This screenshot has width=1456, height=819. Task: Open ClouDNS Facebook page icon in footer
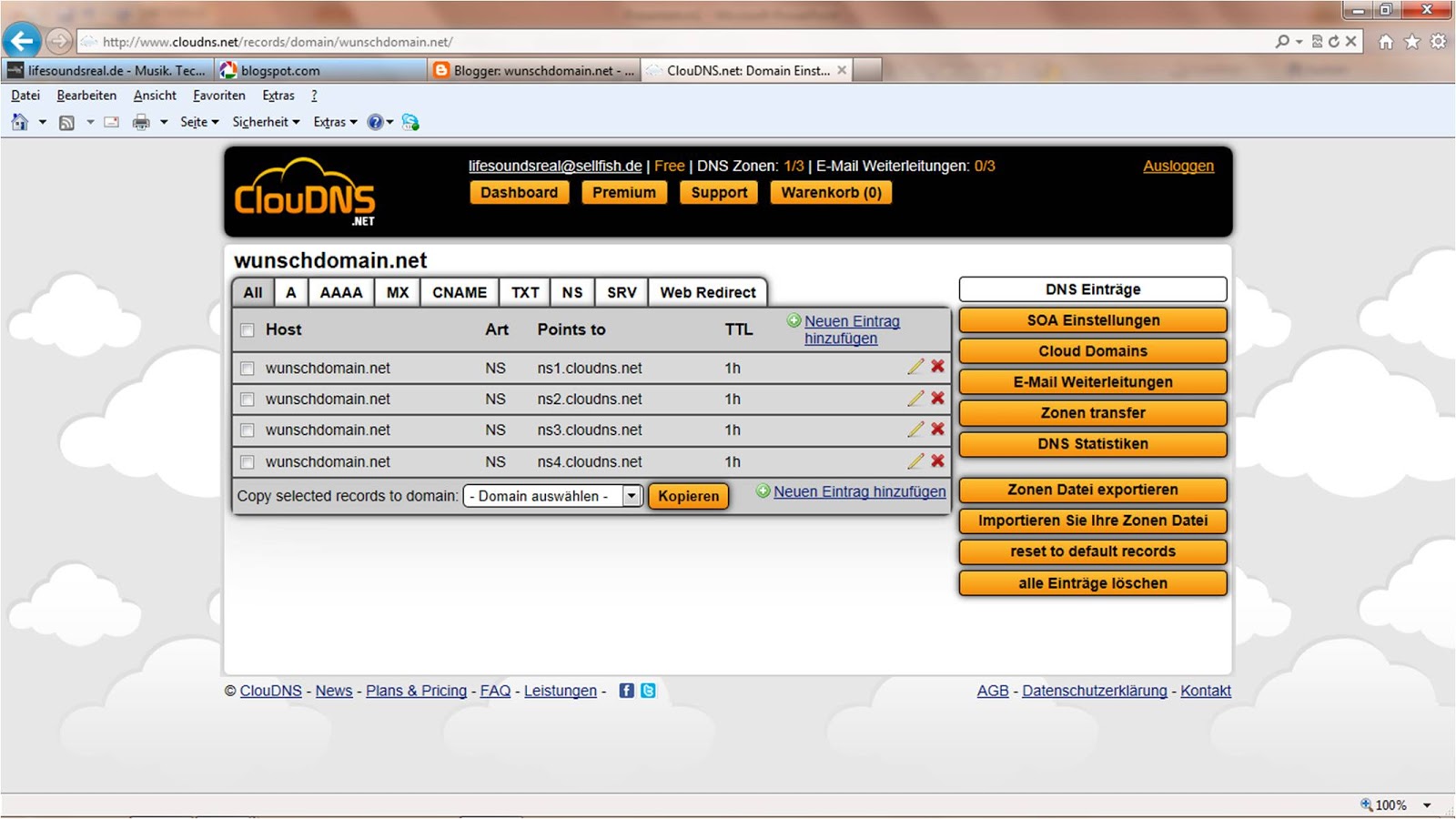tap(626, 691)
